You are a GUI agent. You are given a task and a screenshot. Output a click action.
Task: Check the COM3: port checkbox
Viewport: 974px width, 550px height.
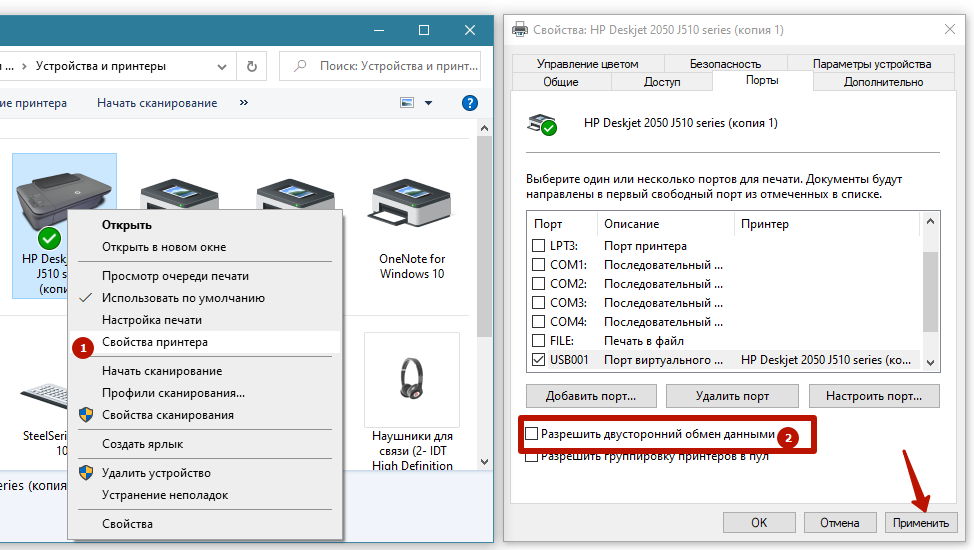point(539,303)
